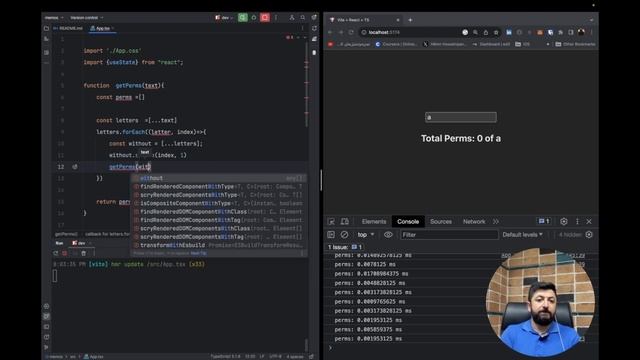Screen dimensions: 640x360
Task: Open the Dashboard bookmark
Action: (491, 44)
